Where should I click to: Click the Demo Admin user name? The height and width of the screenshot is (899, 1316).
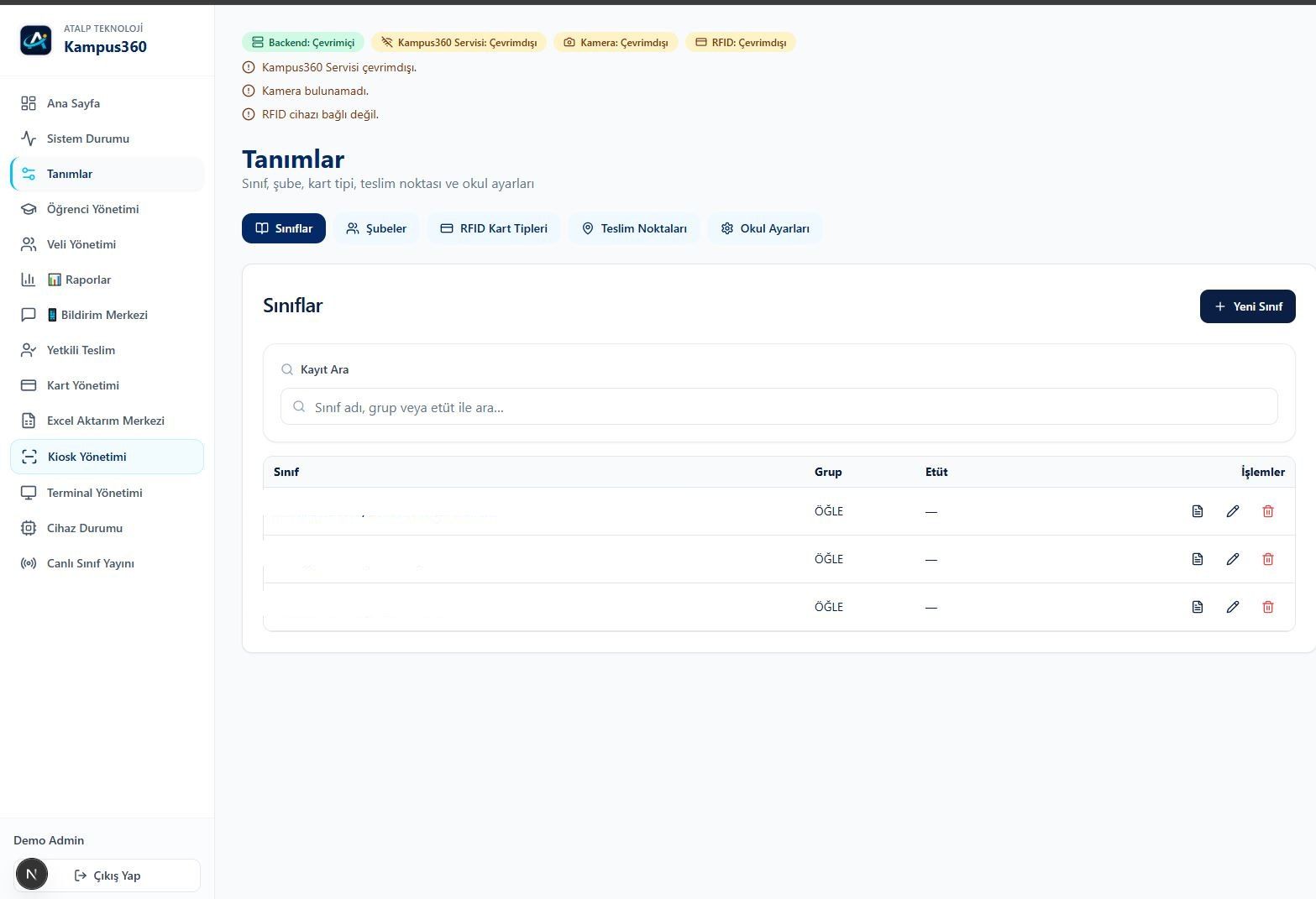coord(49,840)
